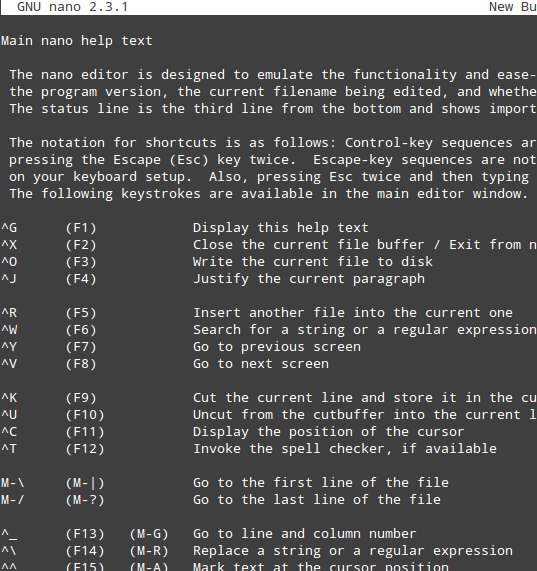Screen dimensions: 537x571
Task: Select the (M-?) last line key
Action: [x=85, y=500]
